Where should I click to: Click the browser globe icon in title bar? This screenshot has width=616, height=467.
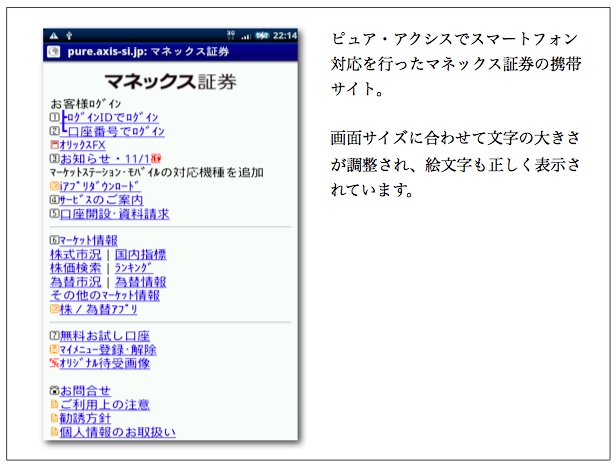53,52
